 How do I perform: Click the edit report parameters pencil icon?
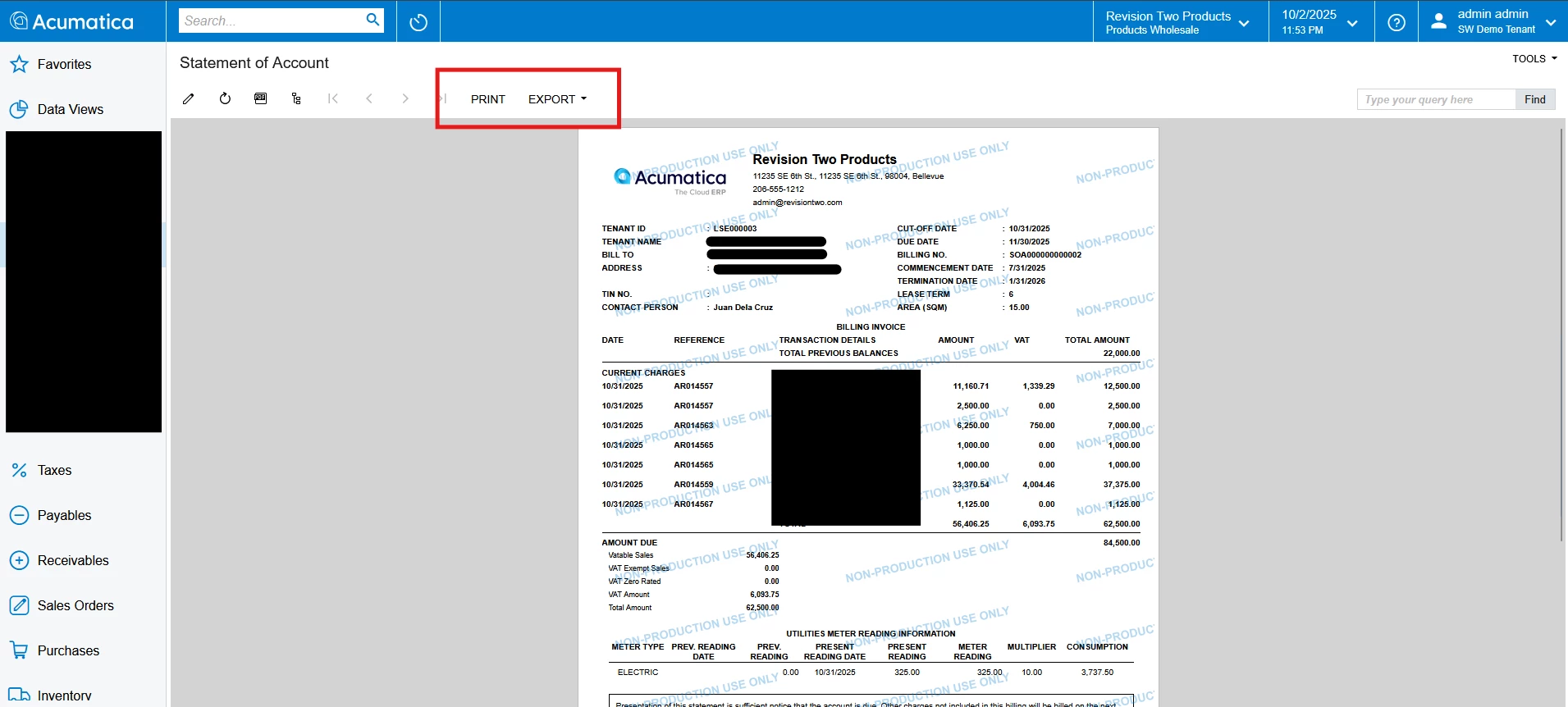pyautogui.click(x=189, y=98)
